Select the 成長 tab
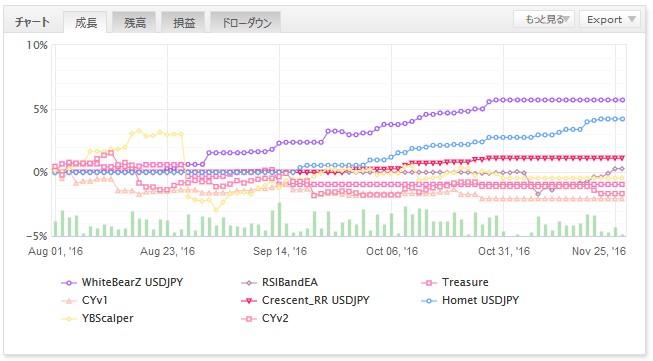This screenshot has height=361, width=653. [x=86, y=22]
